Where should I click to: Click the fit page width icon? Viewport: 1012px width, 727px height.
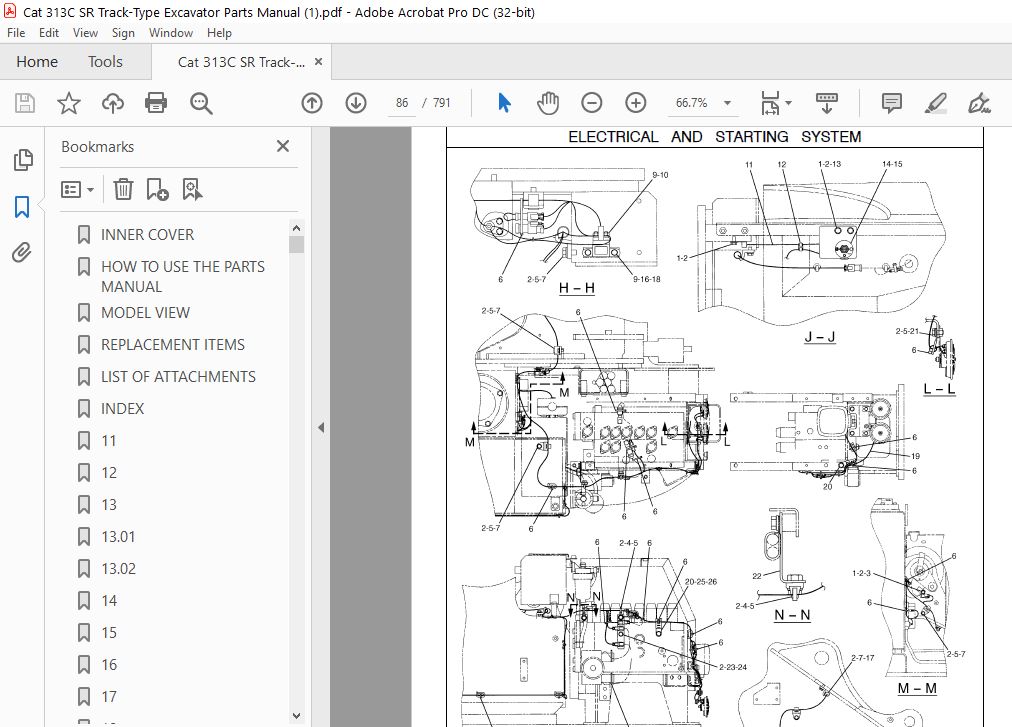(x=770, y=103)
